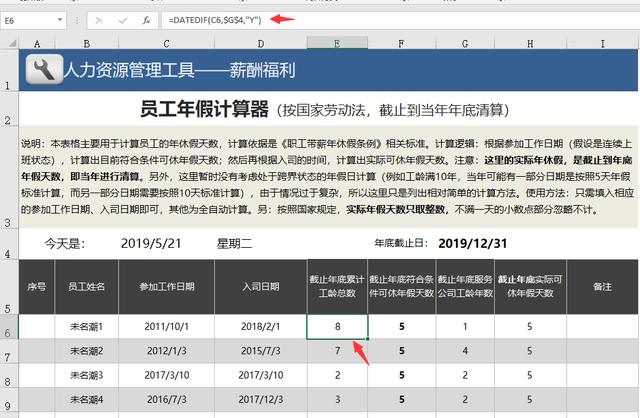The image size is (640, 418).
Task: Select column C header
Action: click(x=166, y=43)
